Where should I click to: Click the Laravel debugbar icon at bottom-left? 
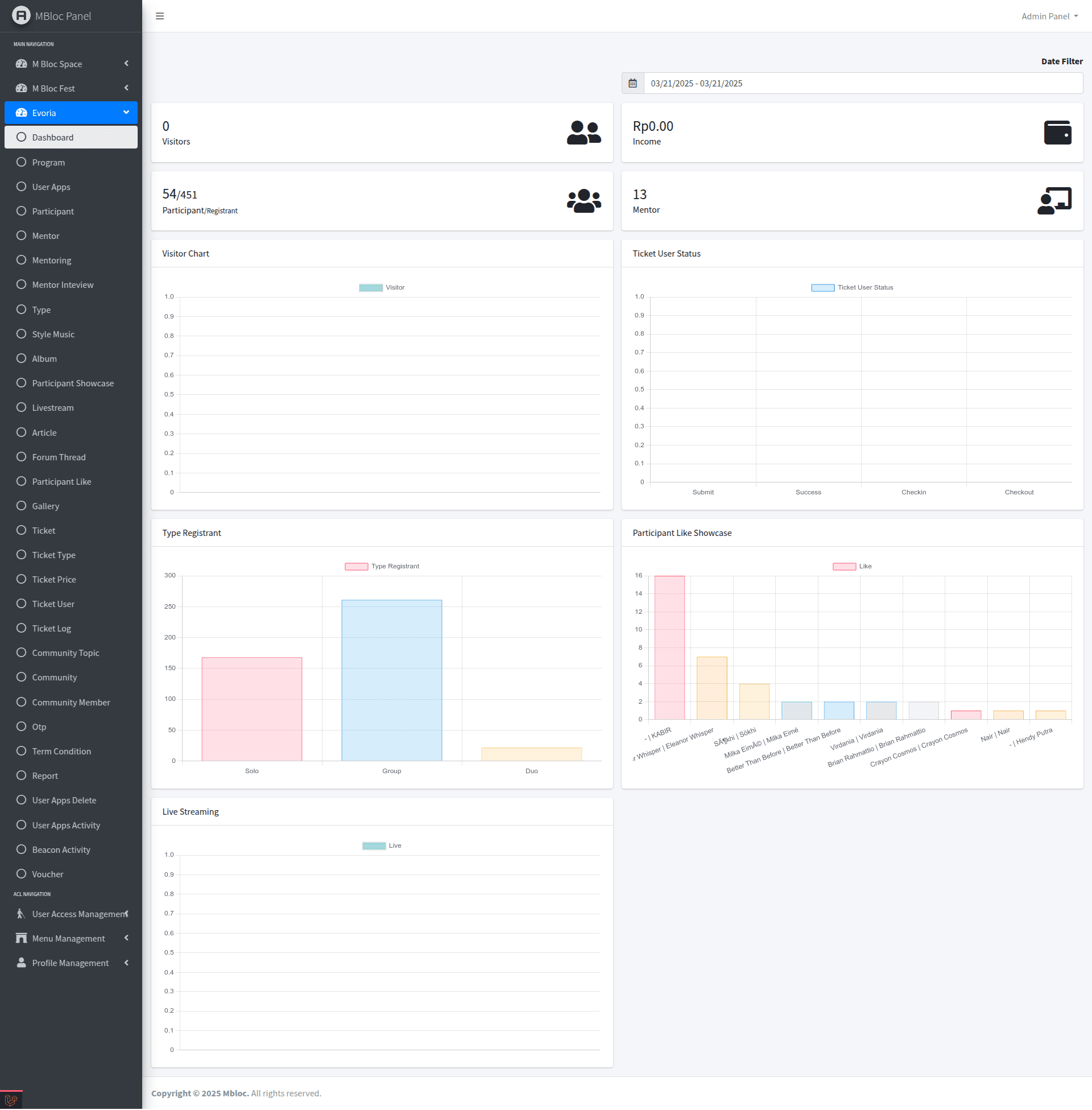pyautogui.click(x=11, y=1100)
